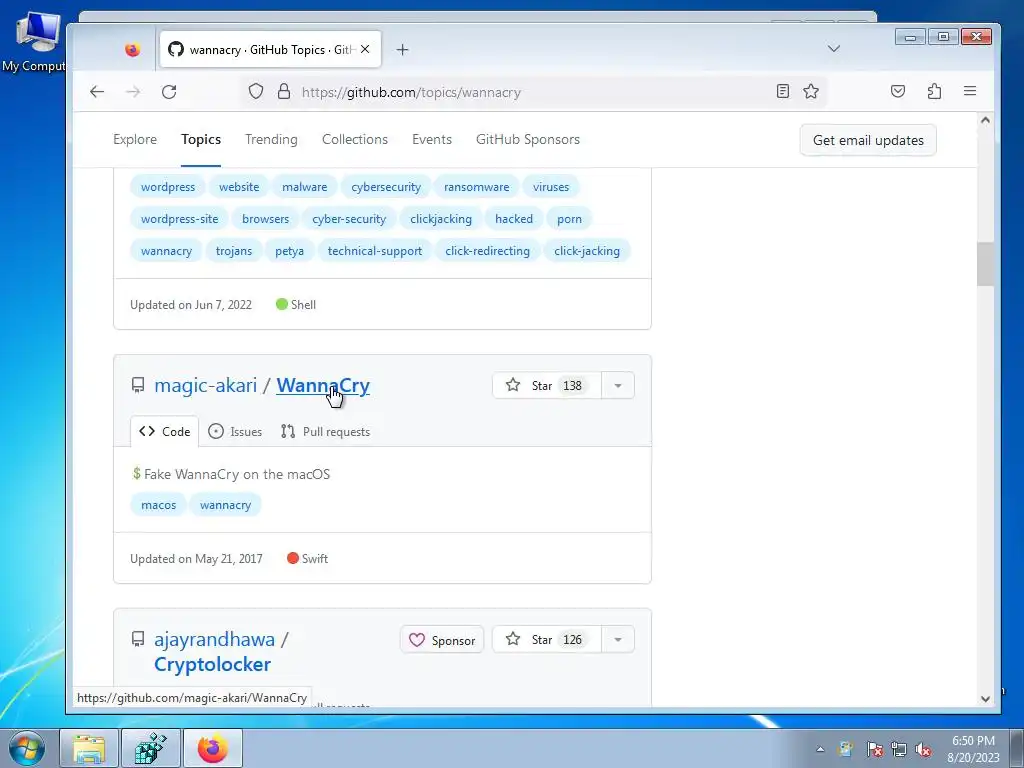
Task: Open the Explore navigation link
Action: click(135, 139)
